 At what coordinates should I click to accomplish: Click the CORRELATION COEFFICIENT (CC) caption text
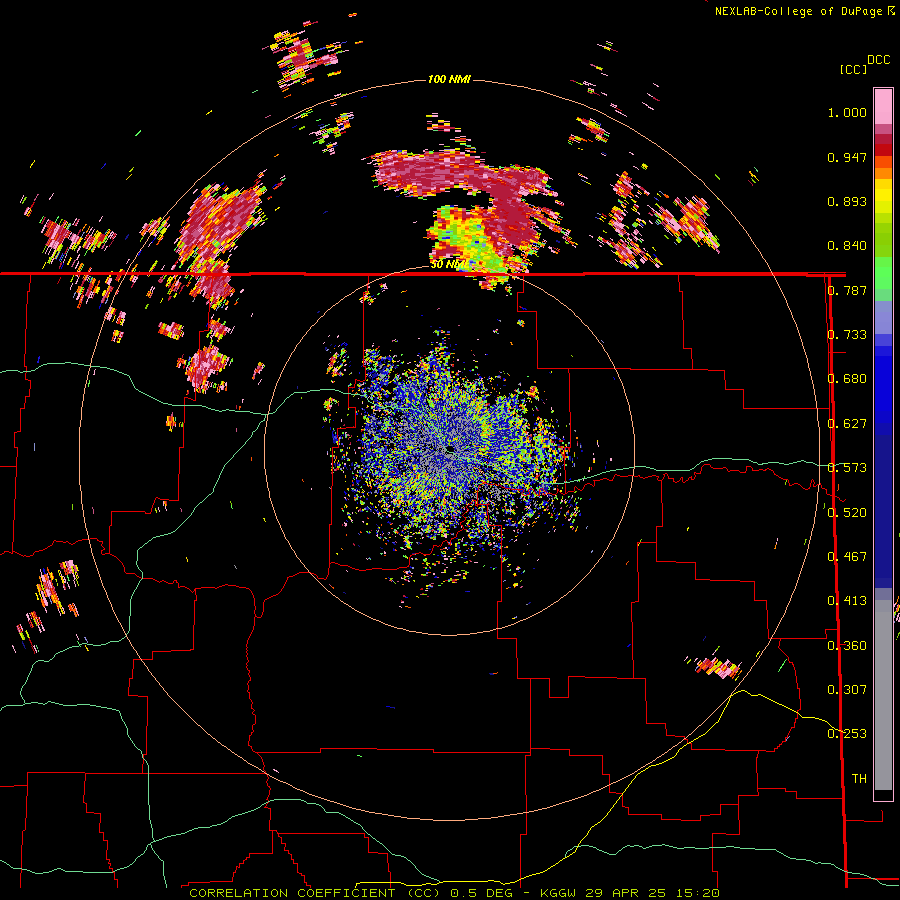(317, 893)
